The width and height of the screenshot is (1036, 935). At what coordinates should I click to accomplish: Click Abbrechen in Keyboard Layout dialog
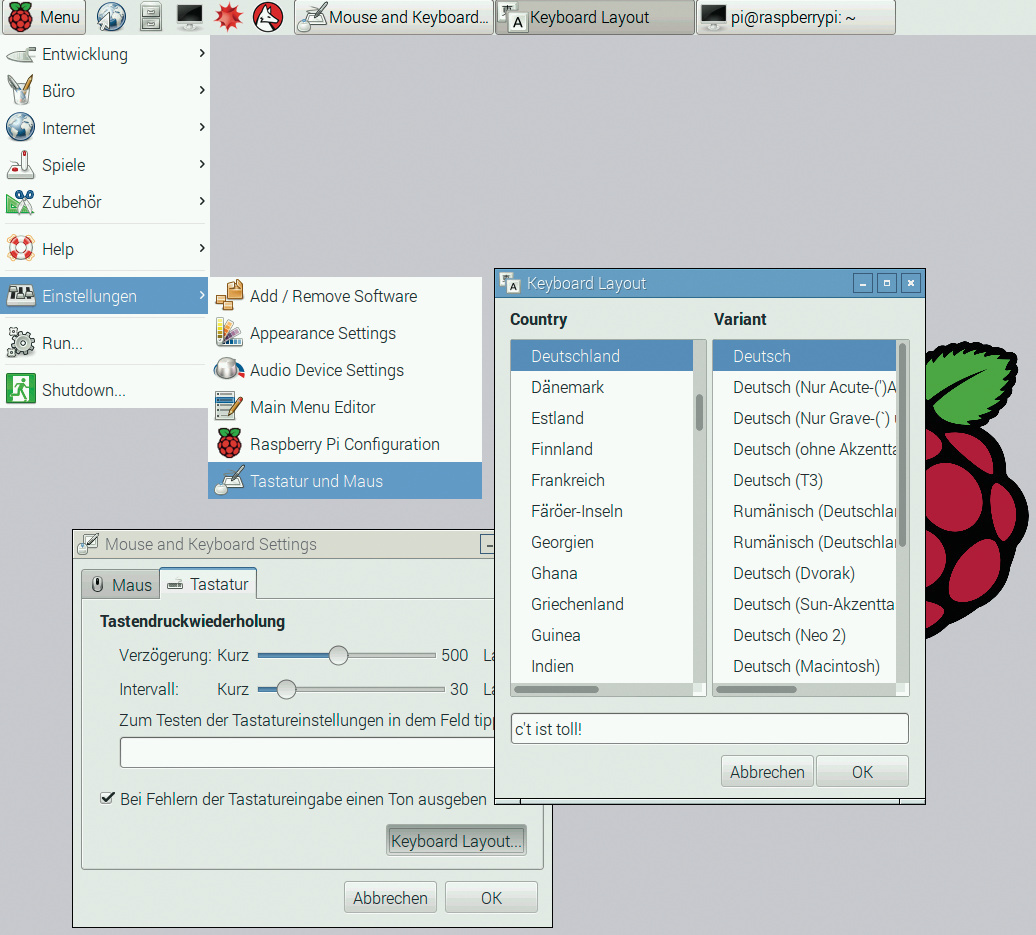pos(767,772)
